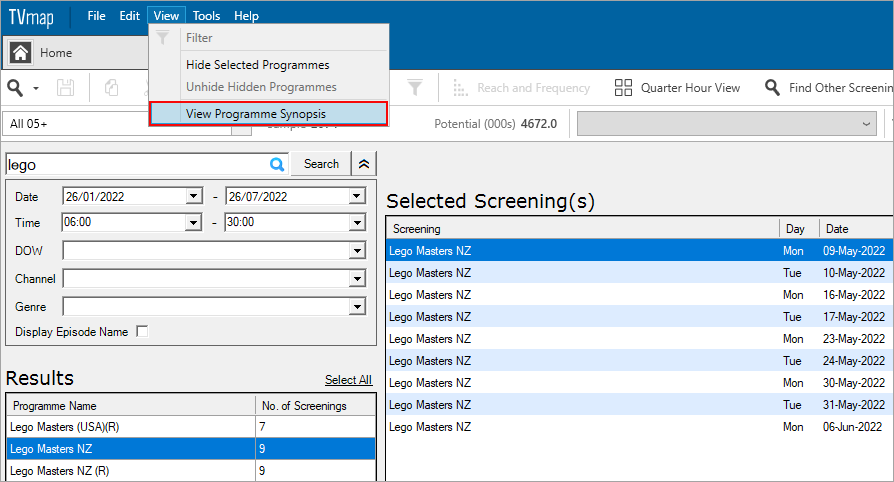This screenshot has height=482, width=894.
Task: Select the 06-Jun-2022 screening row
Action: (639, 427)
